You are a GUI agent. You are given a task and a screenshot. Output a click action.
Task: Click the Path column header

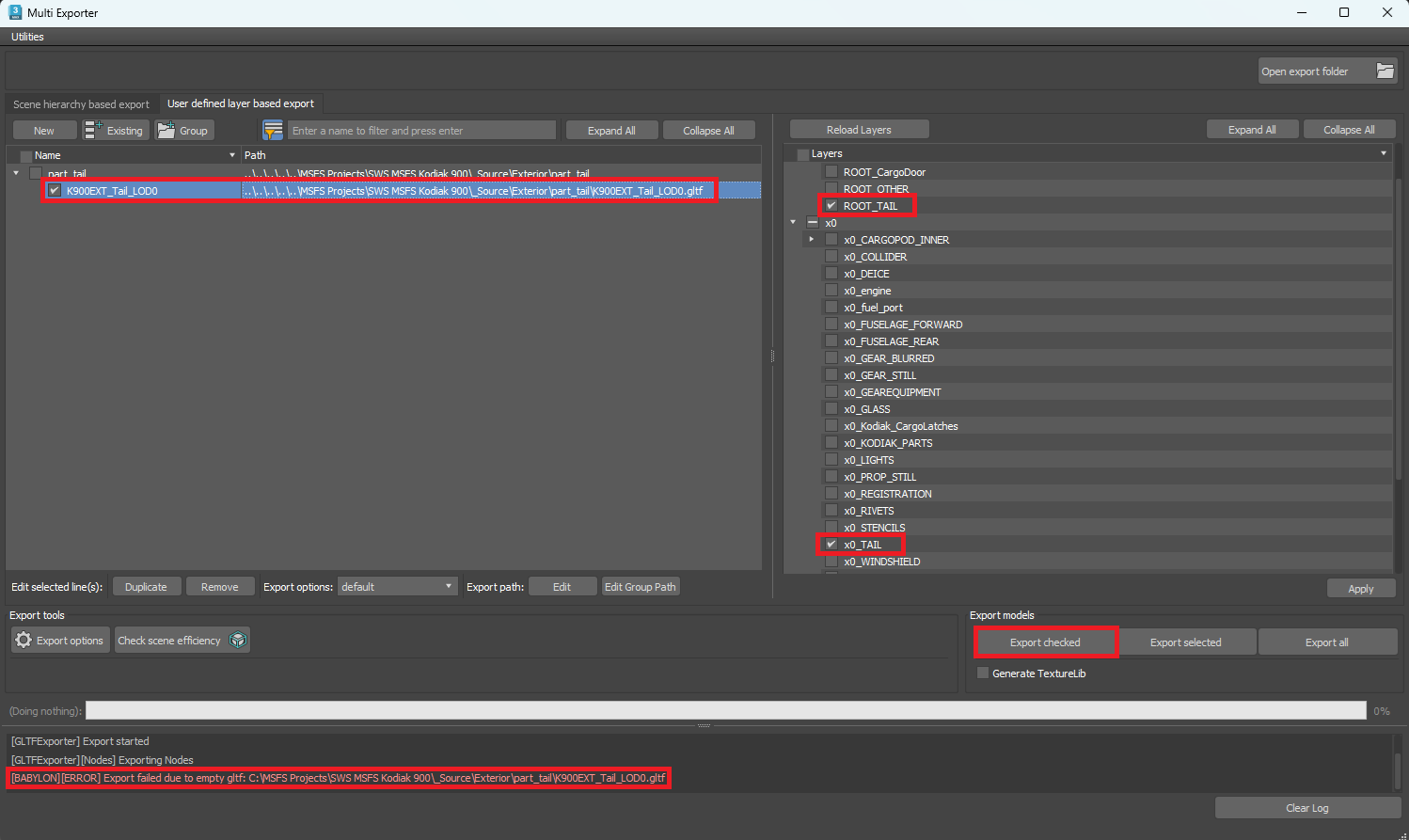[500, 155]
